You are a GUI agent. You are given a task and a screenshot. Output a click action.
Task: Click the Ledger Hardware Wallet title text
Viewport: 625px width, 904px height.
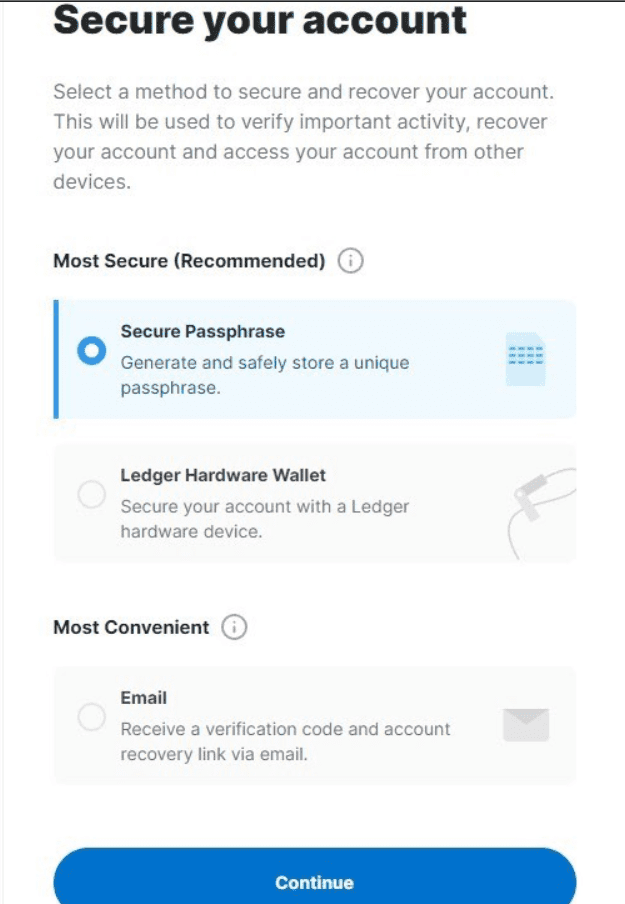tap(223, 475)
